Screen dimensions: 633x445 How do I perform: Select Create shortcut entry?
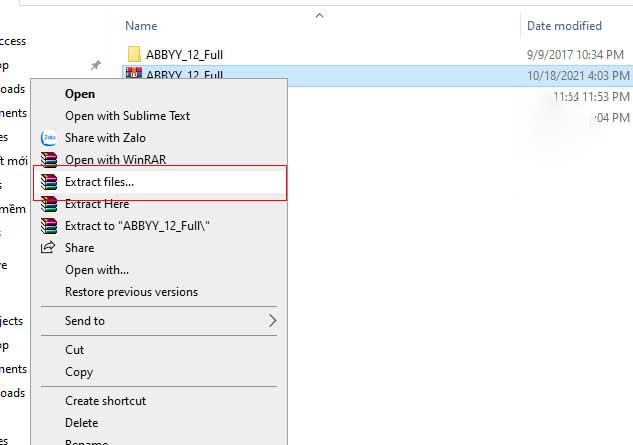pos(105,401)
